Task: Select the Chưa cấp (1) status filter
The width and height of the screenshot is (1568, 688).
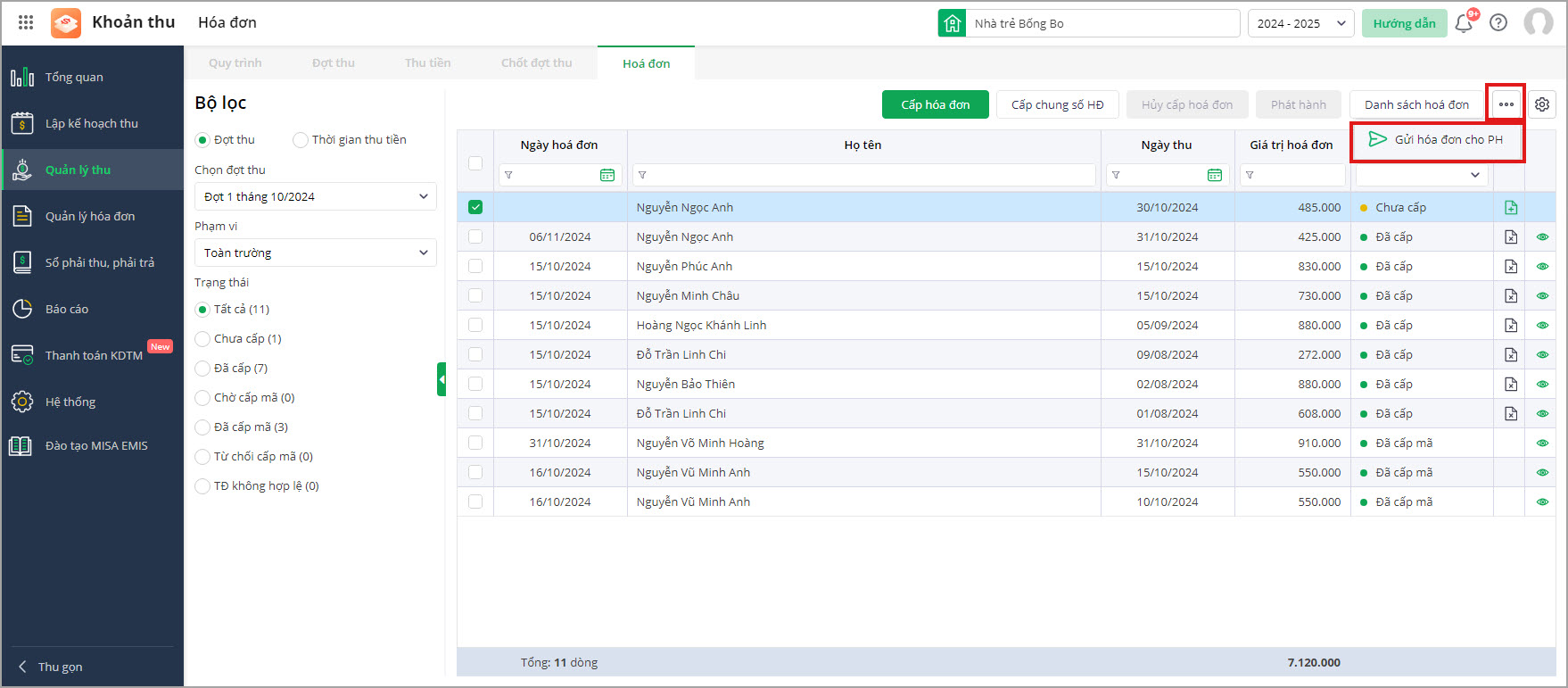Action: click(x=202, y=339)
